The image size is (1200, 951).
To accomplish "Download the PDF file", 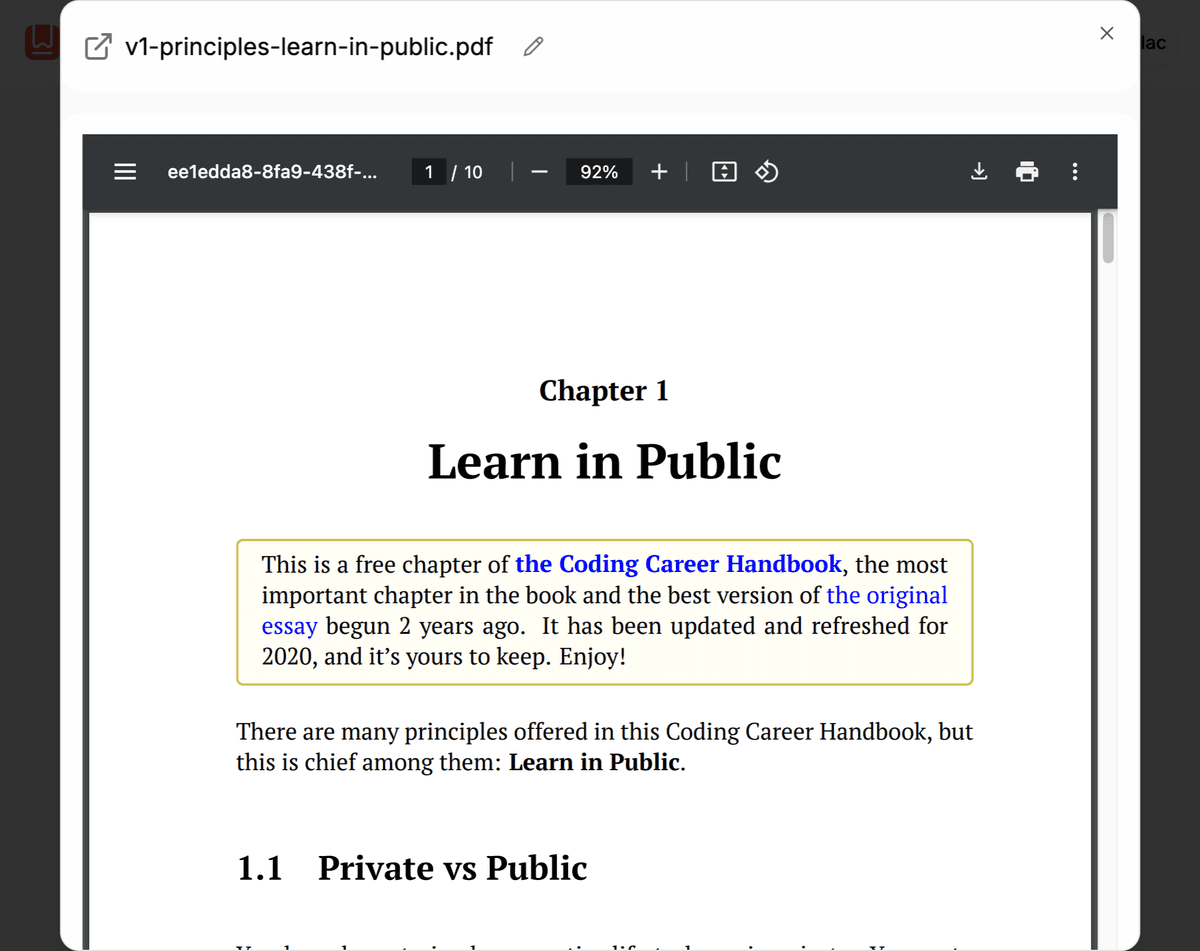I will 978,171.
